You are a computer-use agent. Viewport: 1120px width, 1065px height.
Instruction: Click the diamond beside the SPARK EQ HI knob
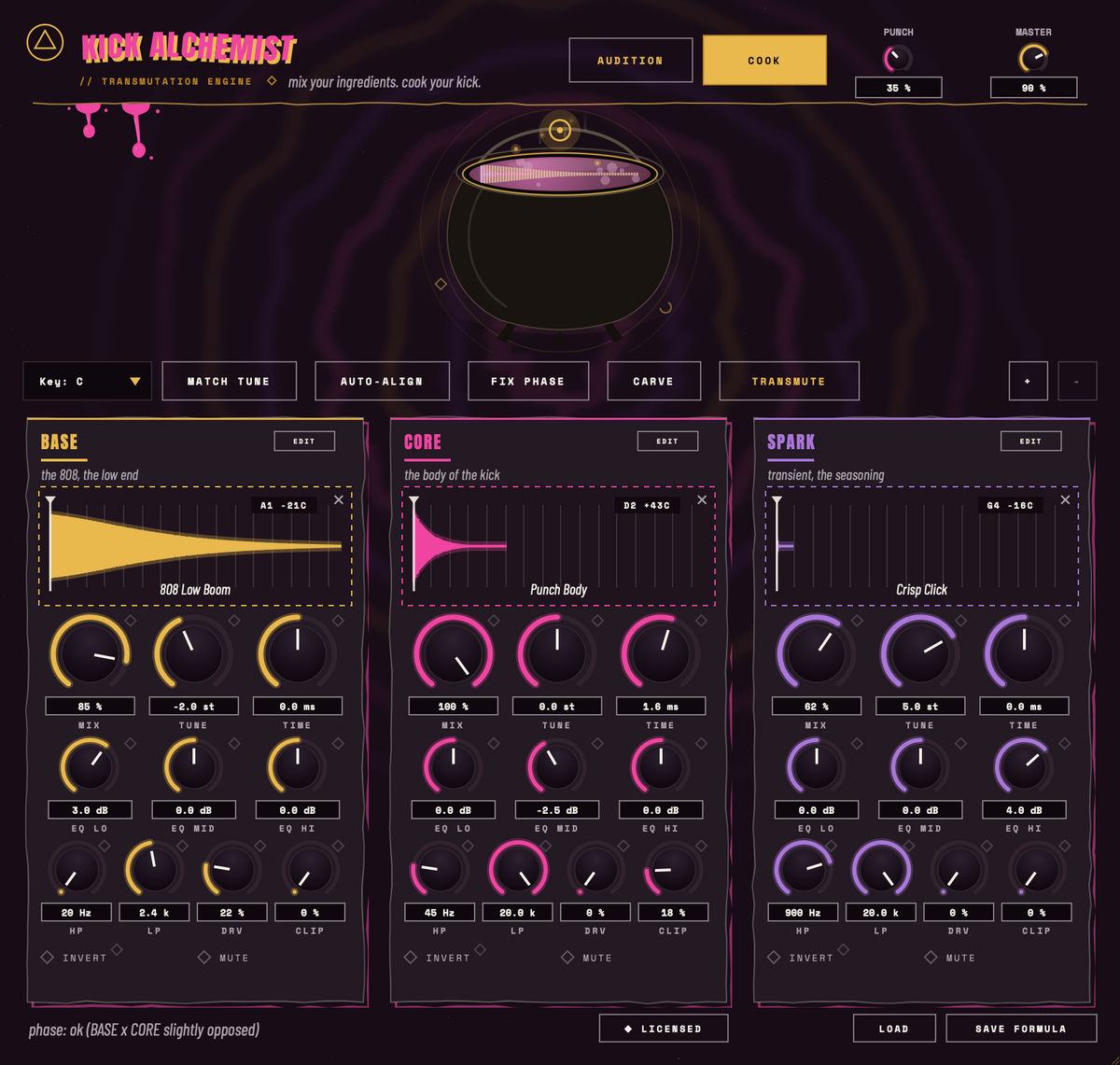[1064, 743]
